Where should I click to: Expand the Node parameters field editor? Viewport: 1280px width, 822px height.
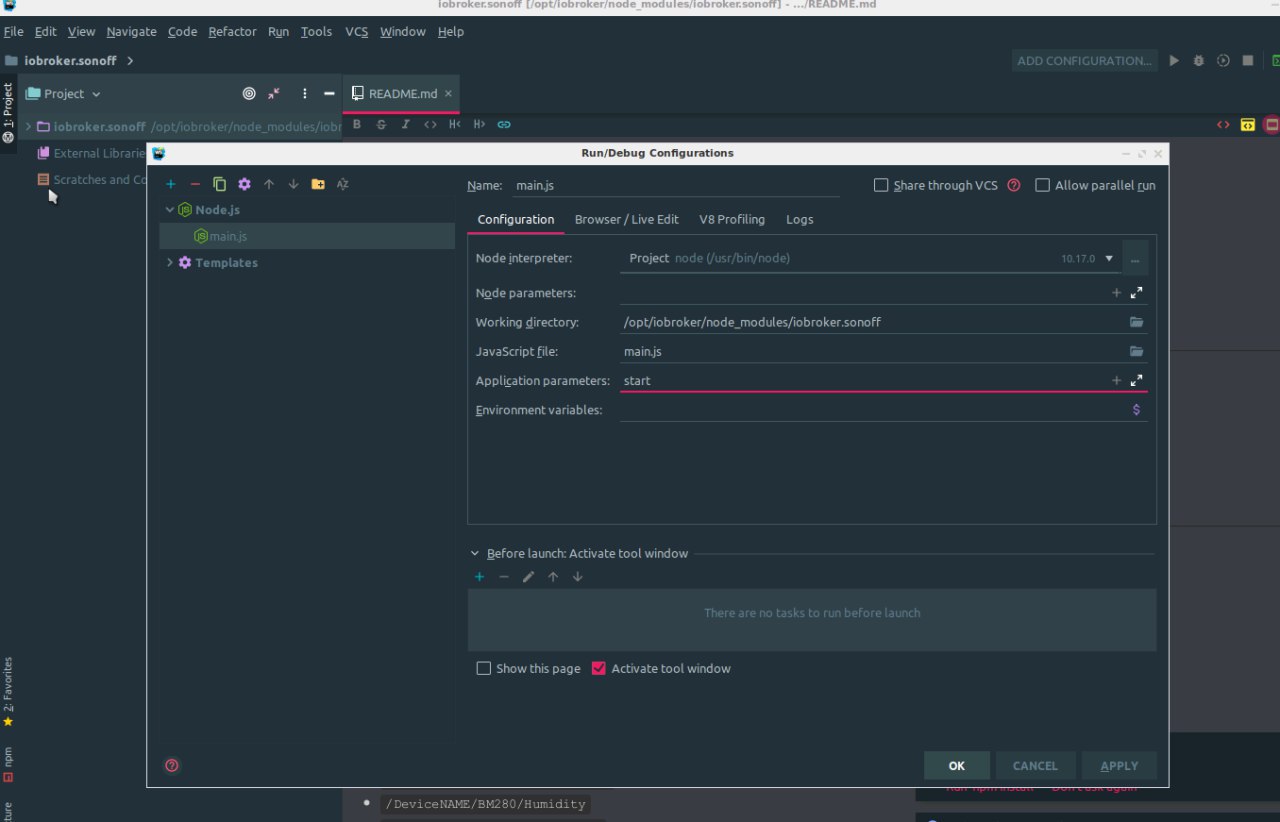(x=1136, y=293)
